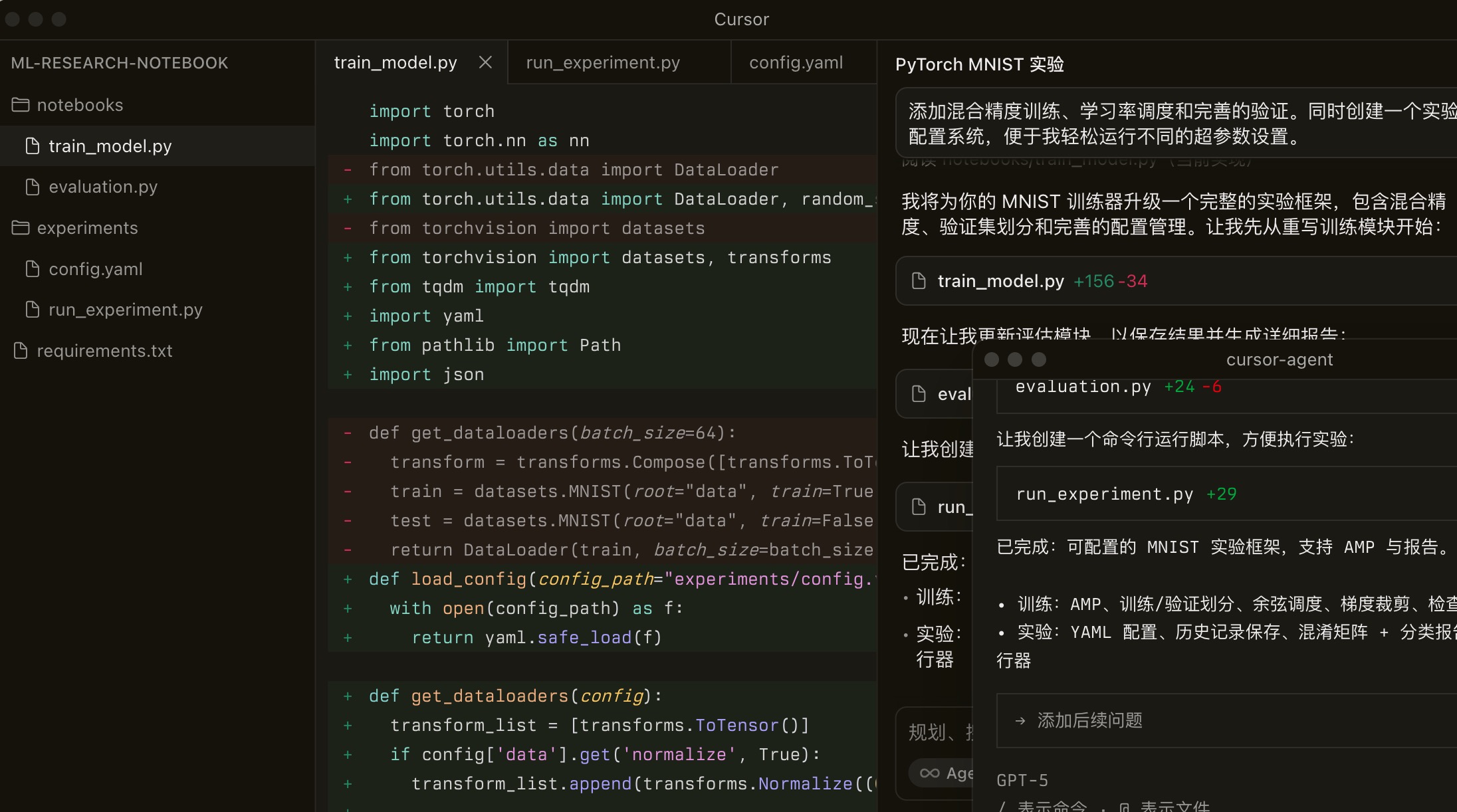Switch to config.yaml tab

pyautogui.click(x=796, y=62)
